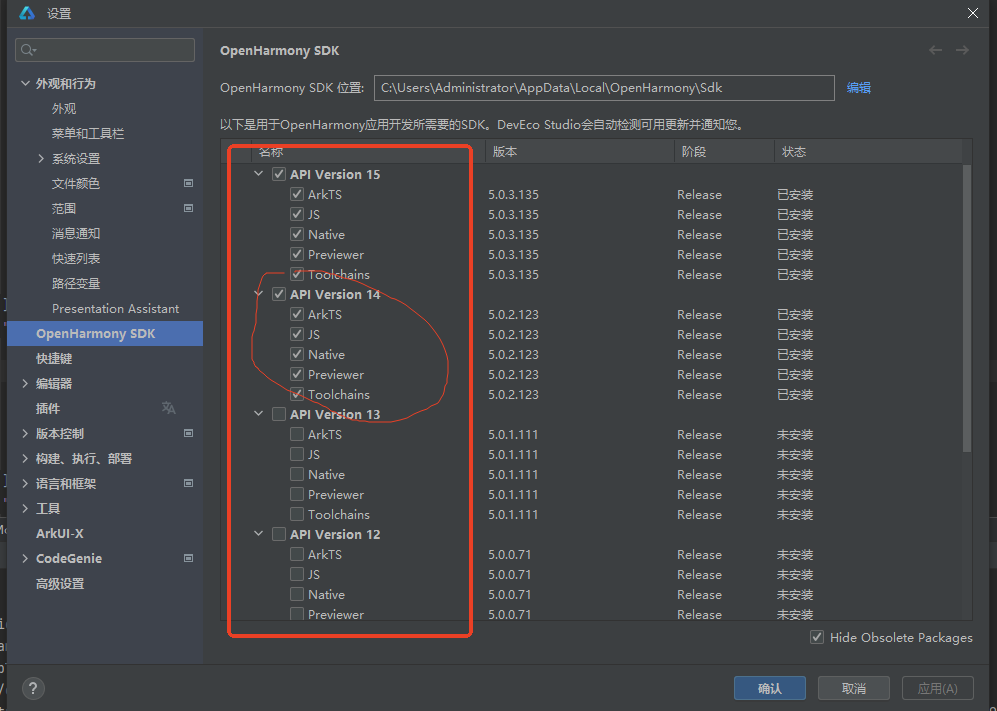Check Native under API Version 12
The height and width of the screenshot is (711, 997).
(x=297, y=594)
